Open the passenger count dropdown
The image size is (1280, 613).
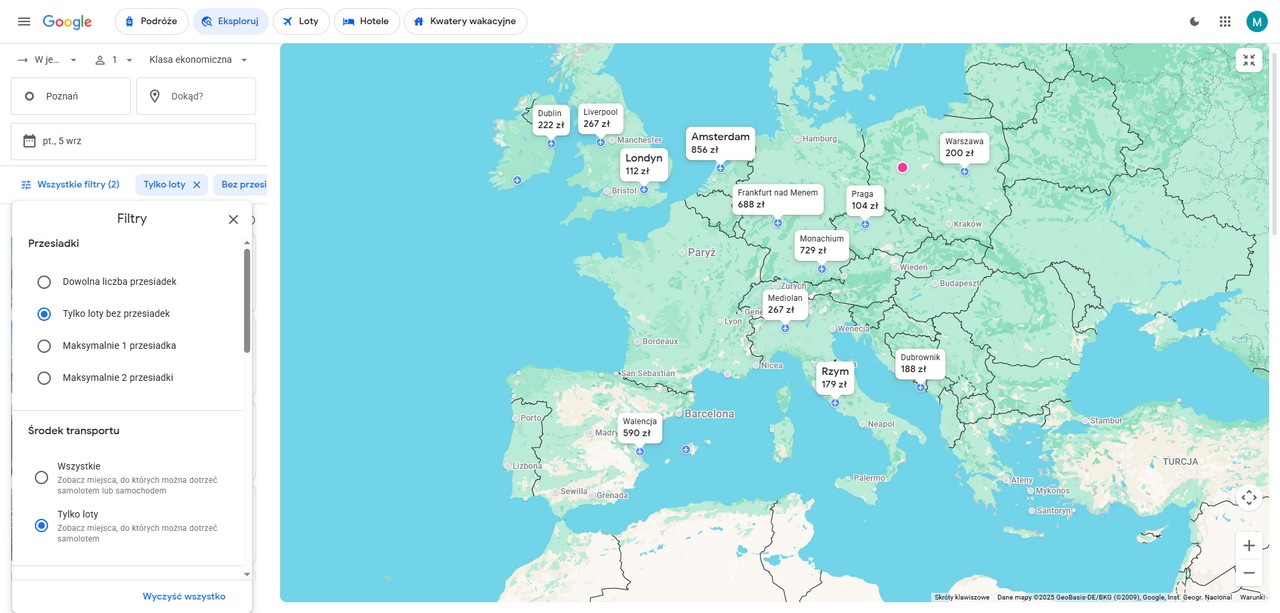pos(114,60)
